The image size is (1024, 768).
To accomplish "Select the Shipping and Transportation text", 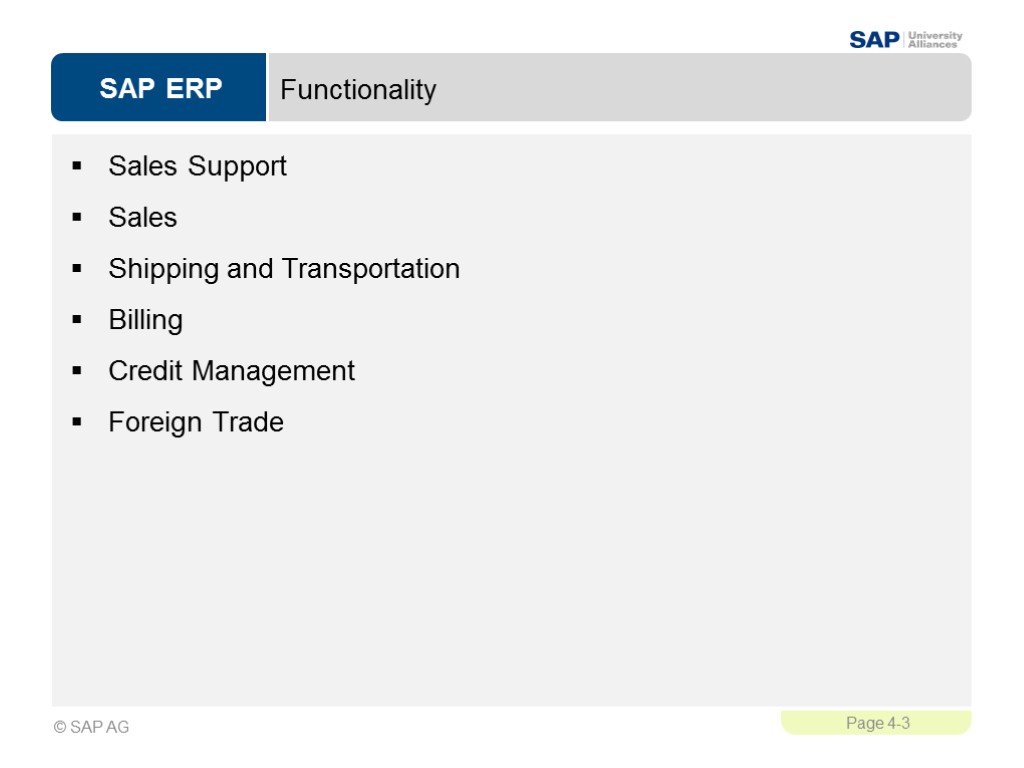I will (x=284, y=269).
